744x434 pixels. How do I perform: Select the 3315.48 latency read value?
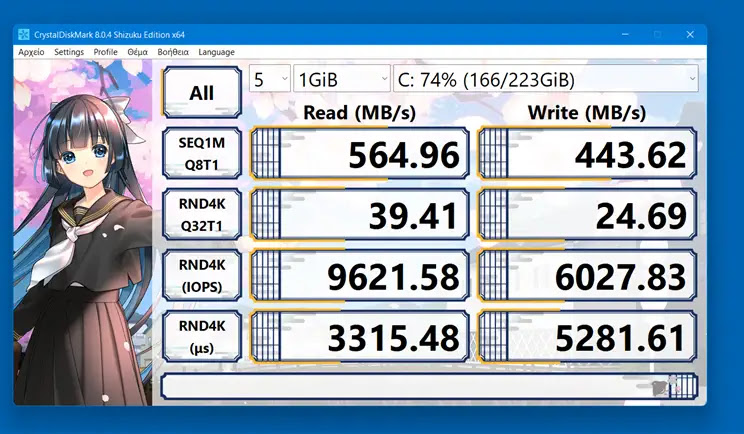point(360,336)
